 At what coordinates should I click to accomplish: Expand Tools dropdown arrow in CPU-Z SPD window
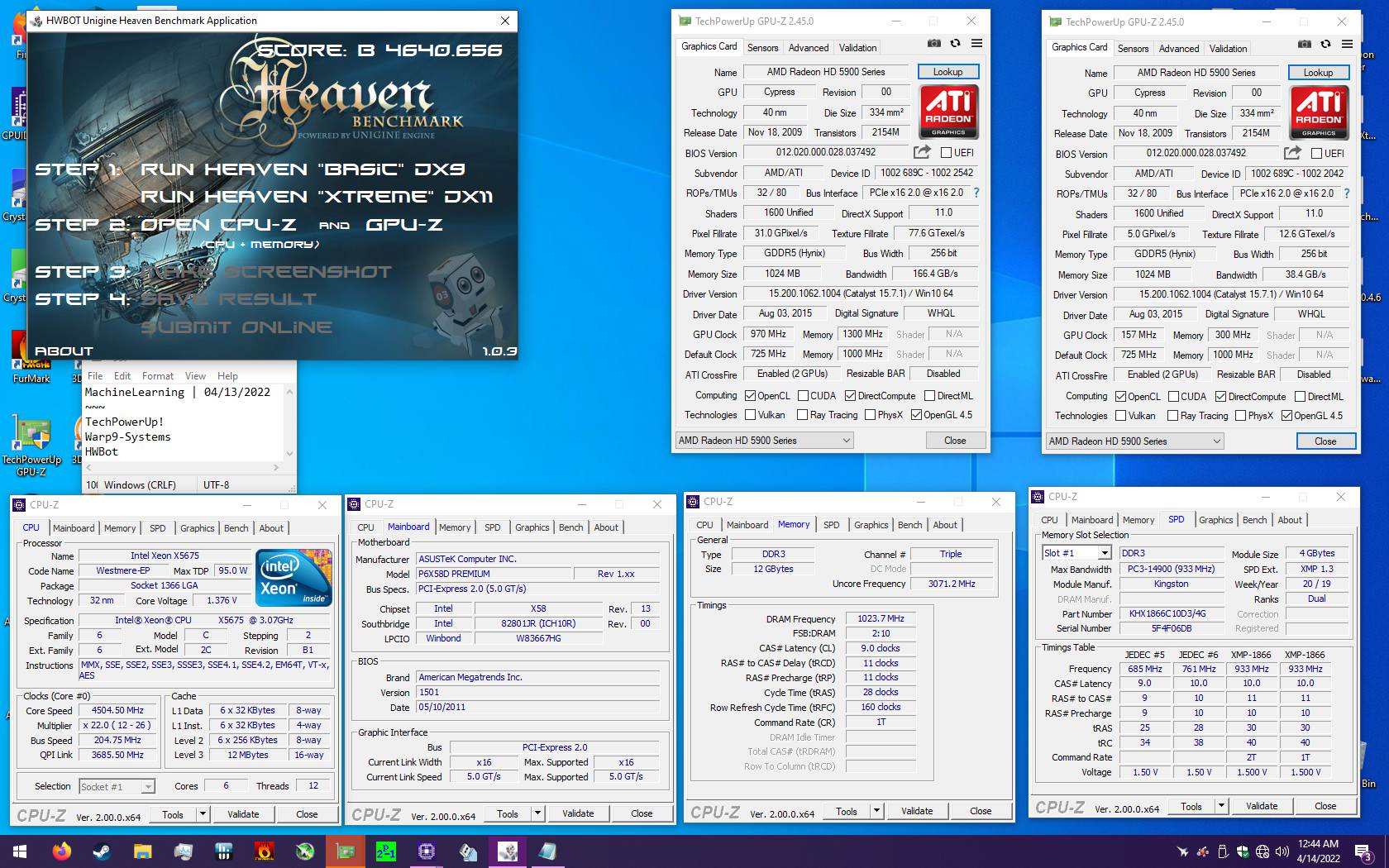(x=1221, y=806)
